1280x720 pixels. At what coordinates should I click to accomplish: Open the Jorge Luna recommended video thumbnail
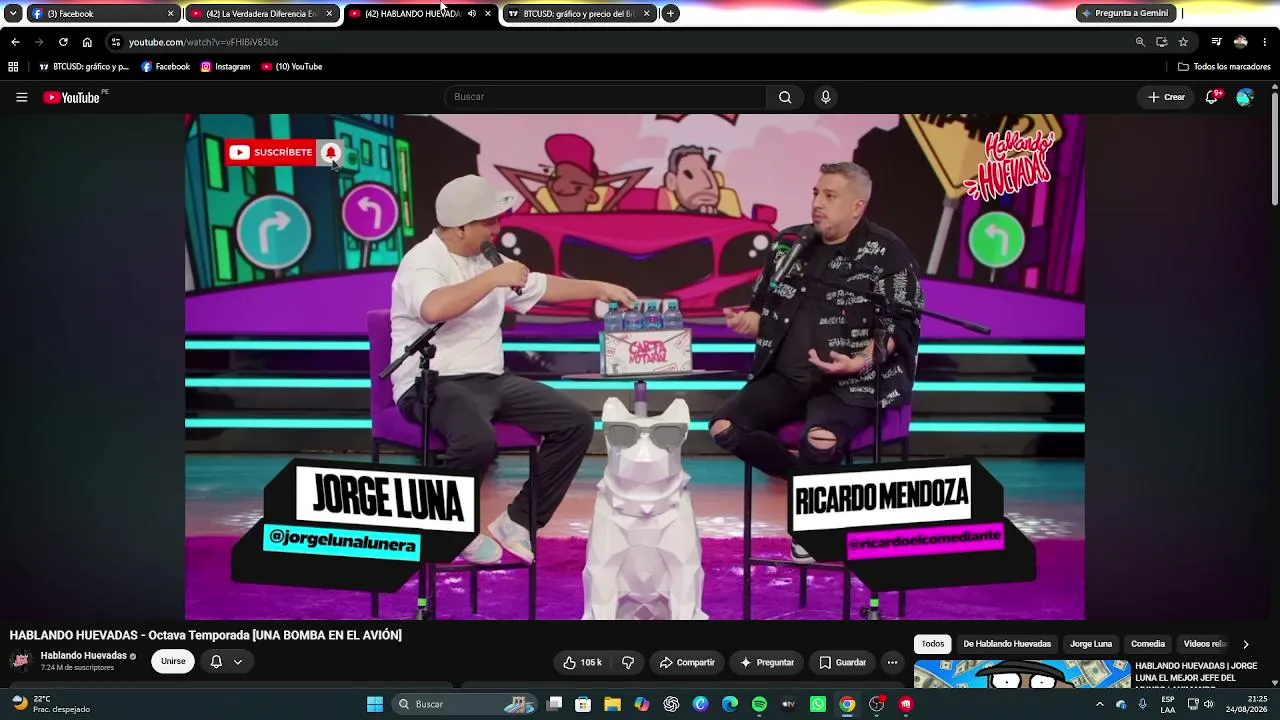coord(1022,675)
